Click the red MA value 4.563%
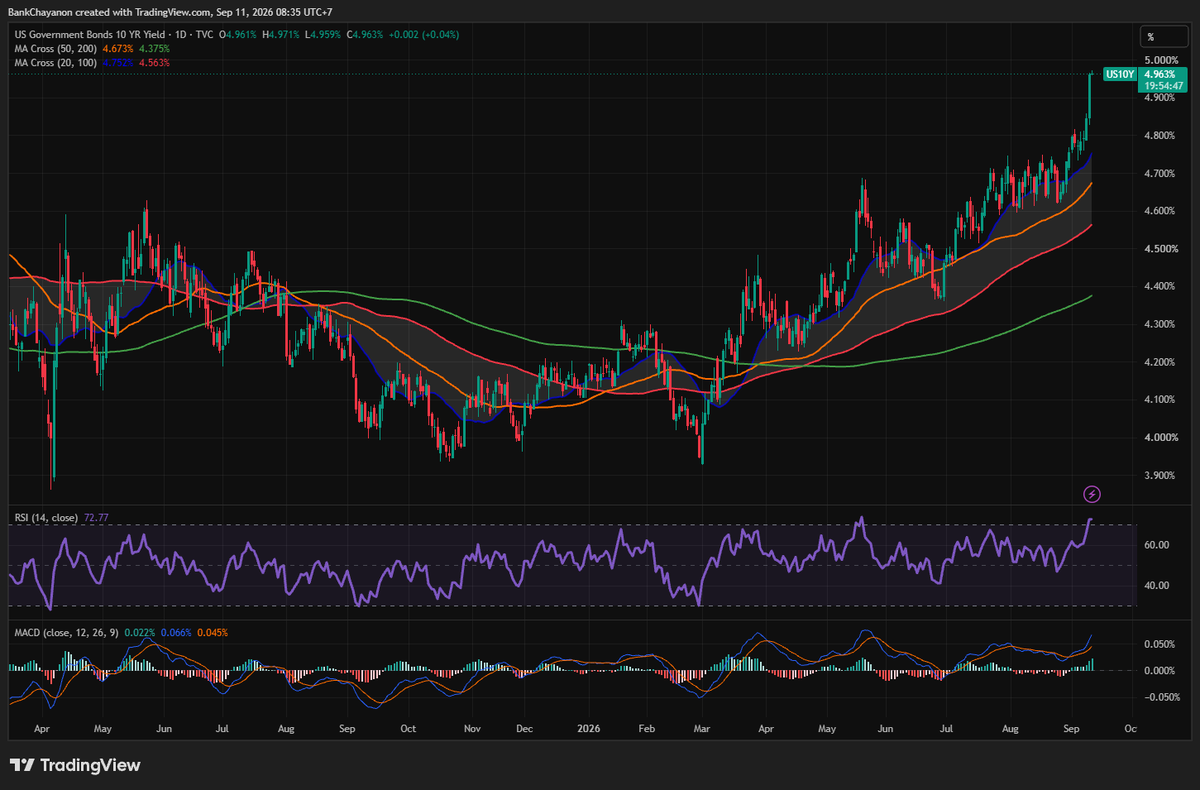 154,62
